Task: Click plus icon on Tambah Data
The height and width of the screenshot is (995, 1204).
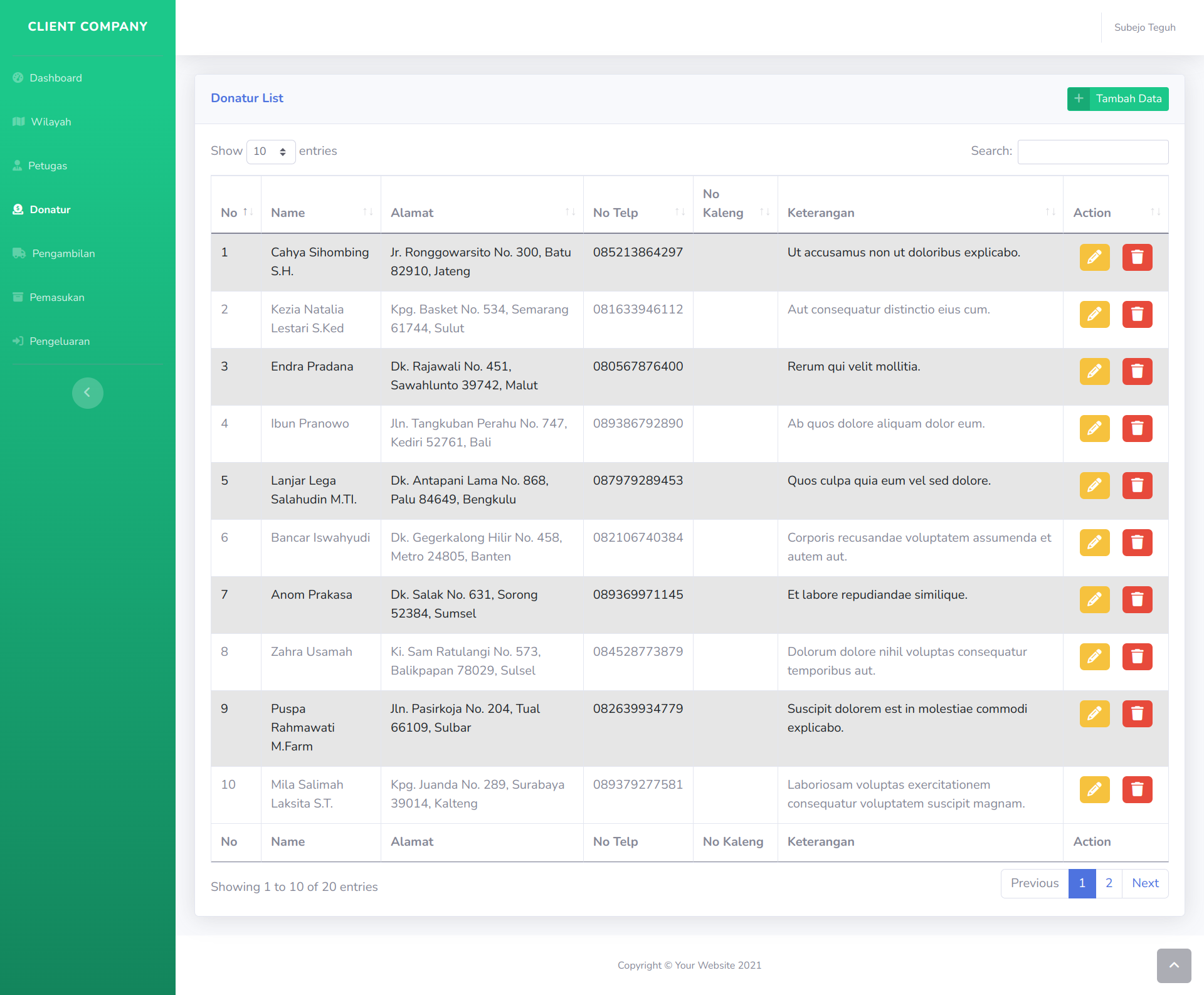Action: [1079, 98]
